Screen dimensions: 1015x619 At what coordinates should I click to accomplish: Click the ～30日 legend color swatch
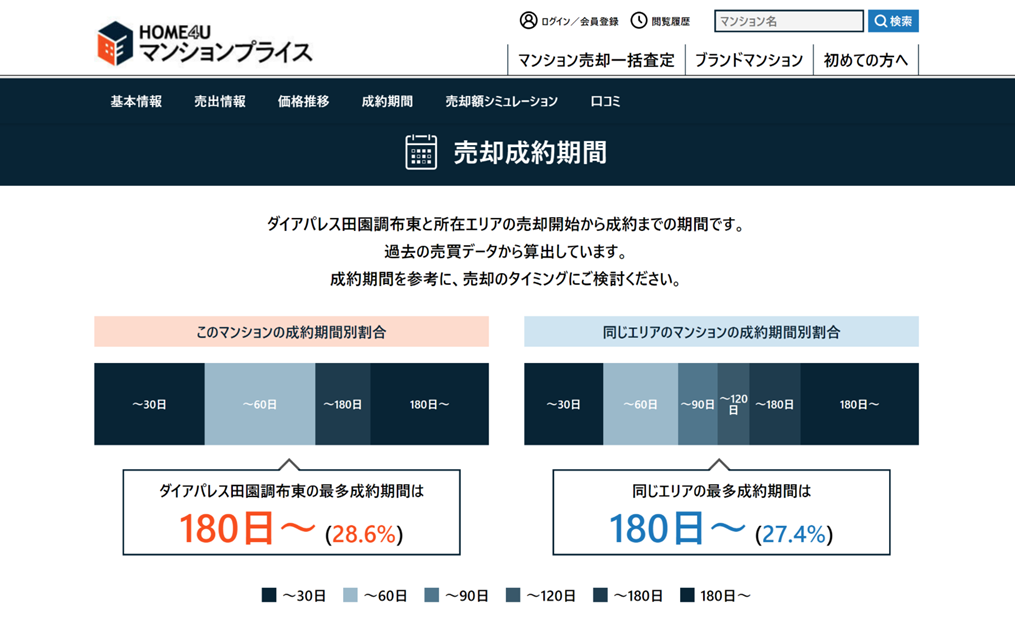point(269,595)
